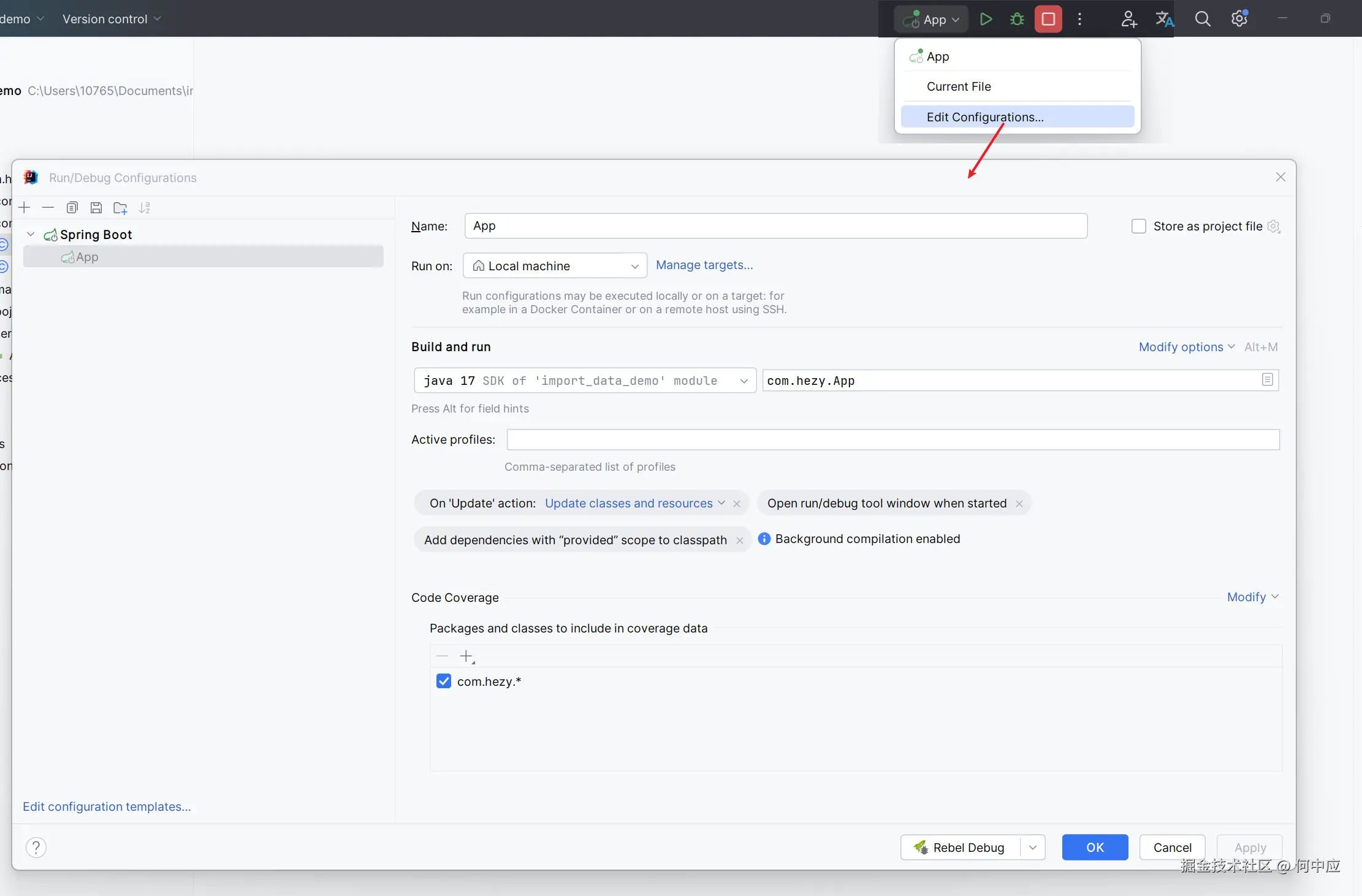Click the Save Configuration disk icon
The image size is (1362, 896).
(x=96, y=208)
